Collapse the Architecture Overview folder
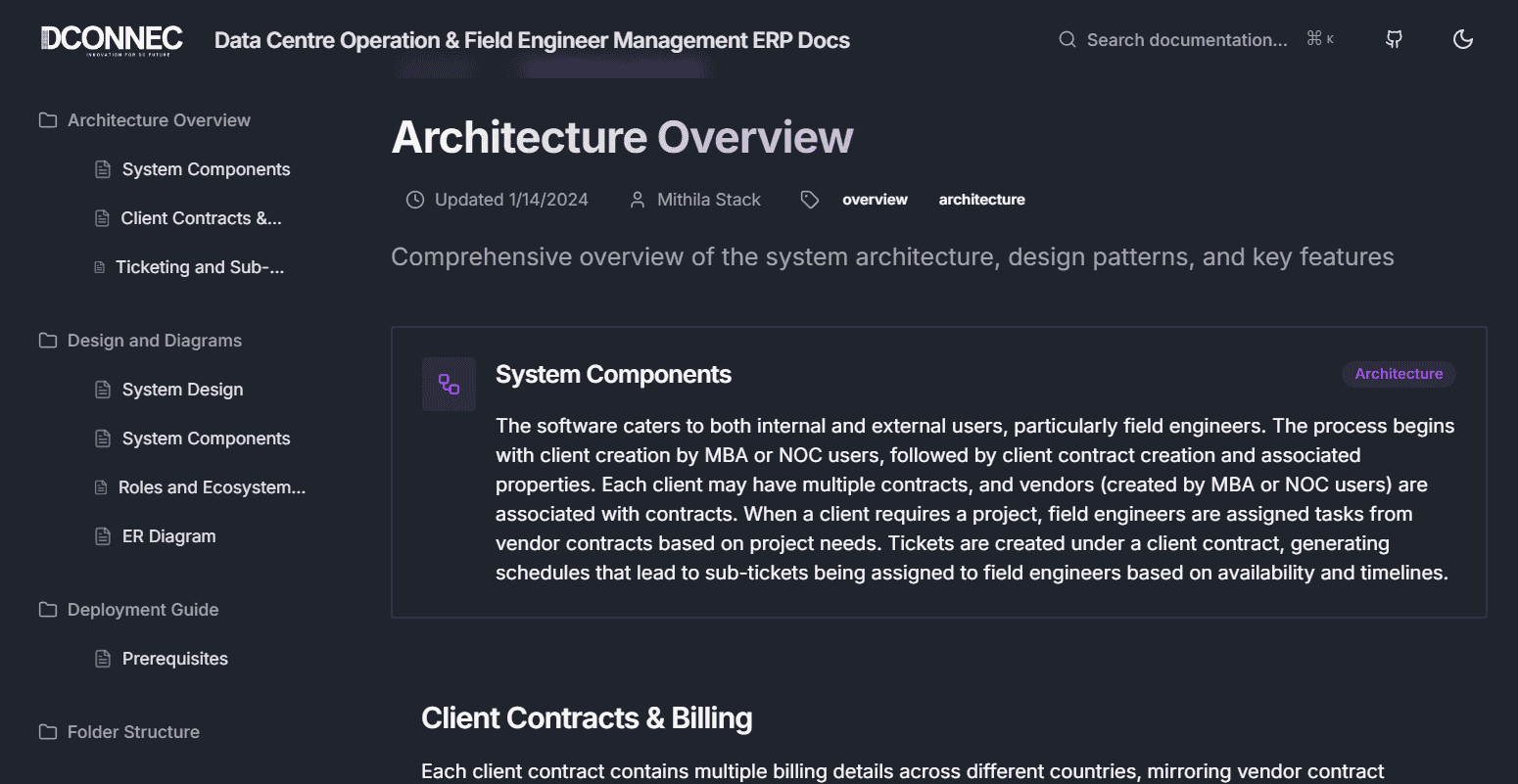This screenshot has width=1518, height=784. click(x=159, y=120)
